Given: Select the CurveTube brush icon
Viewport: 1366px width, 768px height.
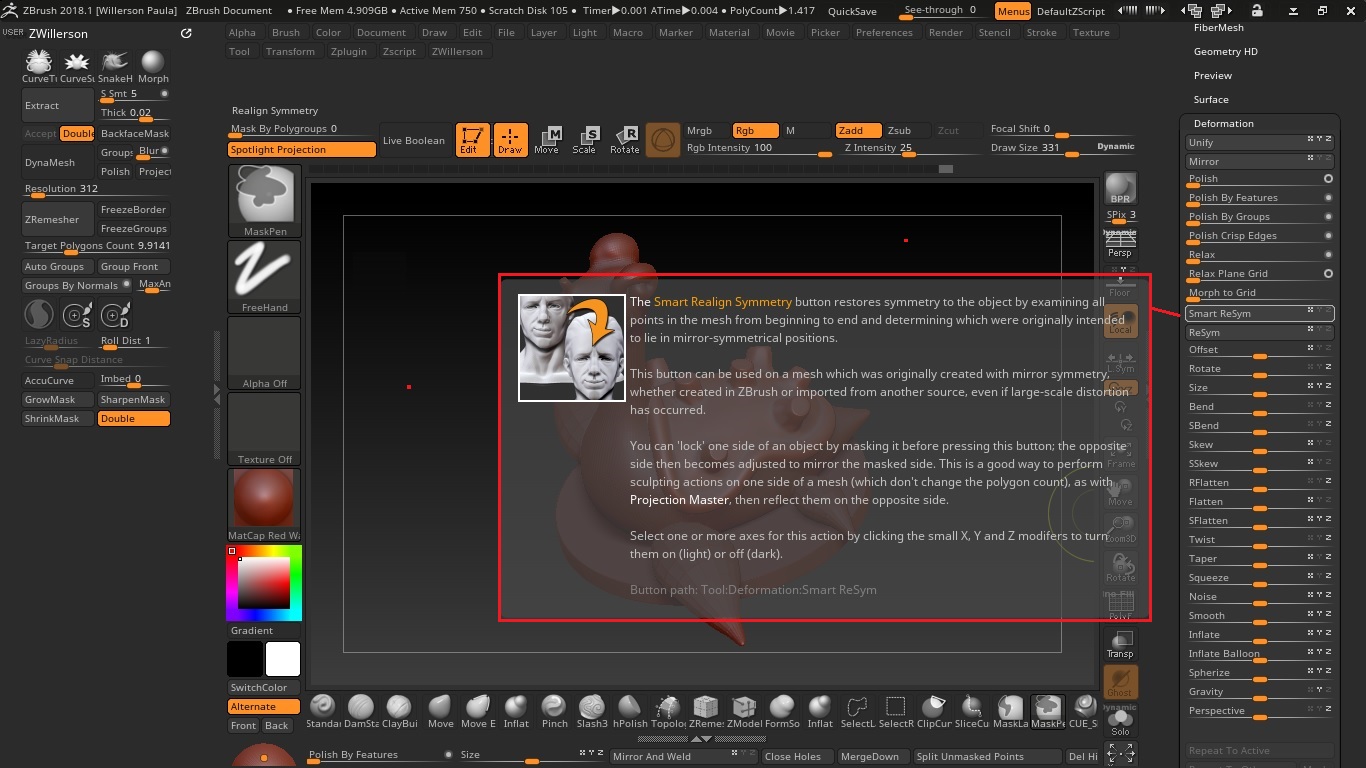Looking at the screenshot, I should click(x=39, y=67).
